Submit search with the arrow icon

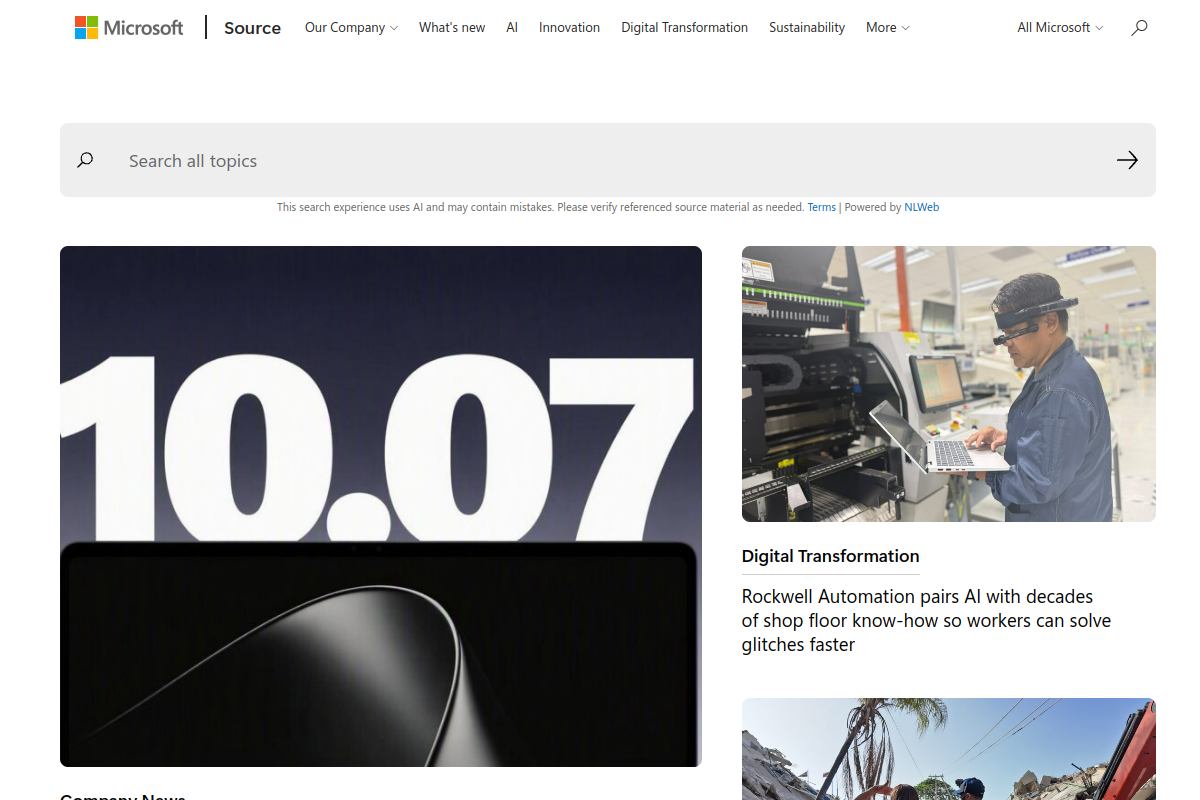[x=1127, y=160]
